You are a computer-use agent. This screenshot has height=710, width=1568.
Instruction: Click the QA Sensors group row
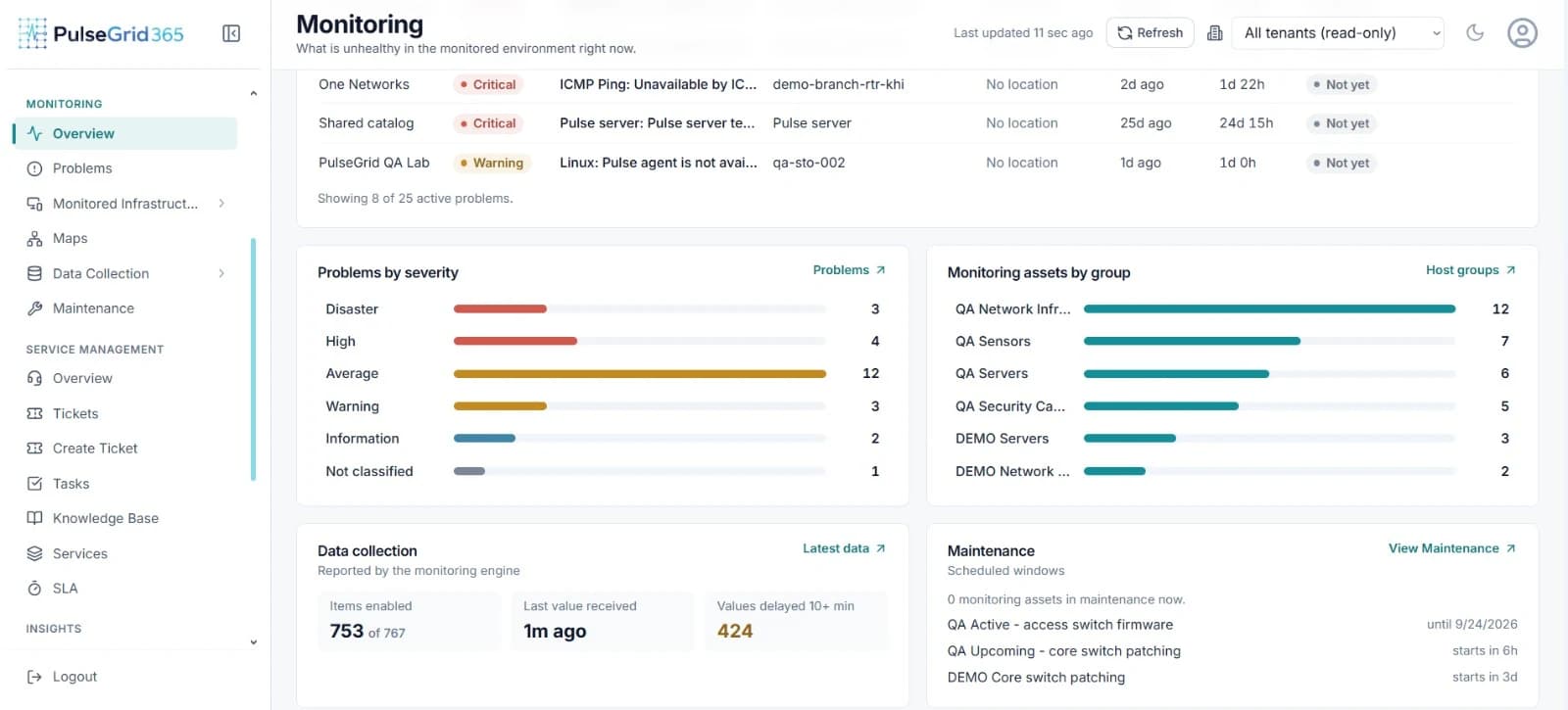pos(1232,341)
